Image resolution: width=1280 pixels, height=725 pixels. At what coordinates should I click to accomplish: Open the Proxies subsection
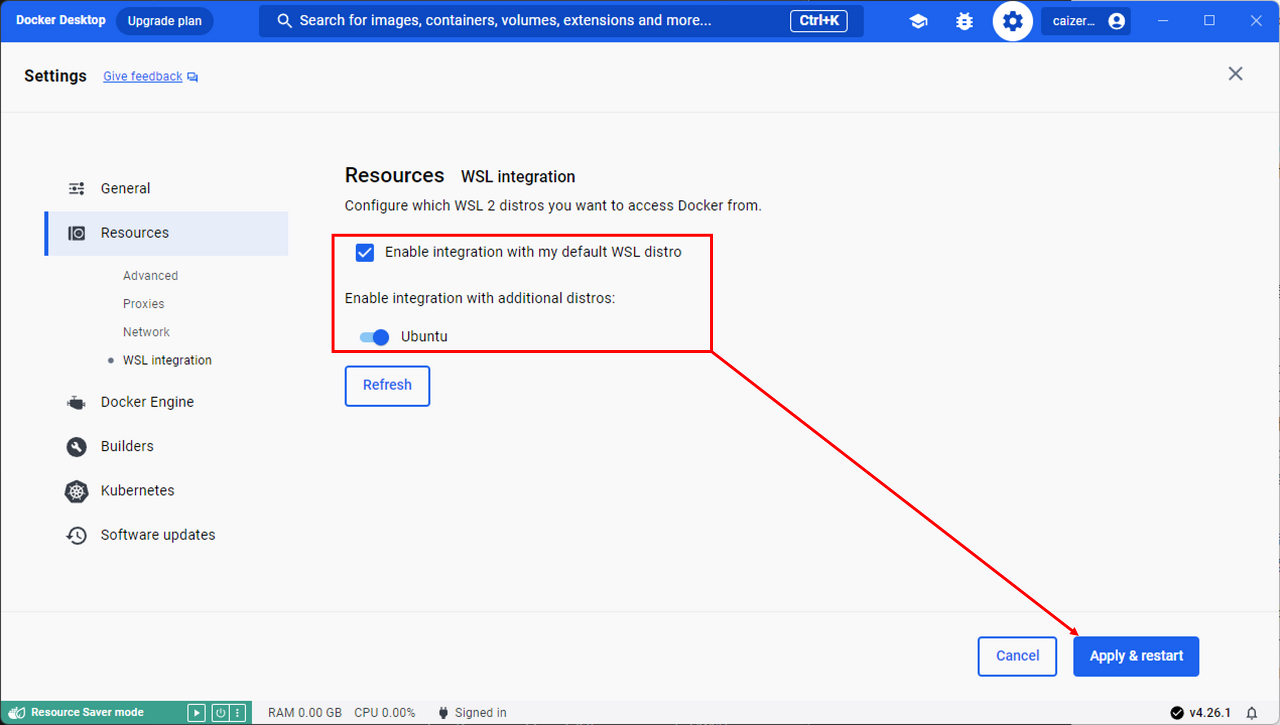click(x=143, y=304)
